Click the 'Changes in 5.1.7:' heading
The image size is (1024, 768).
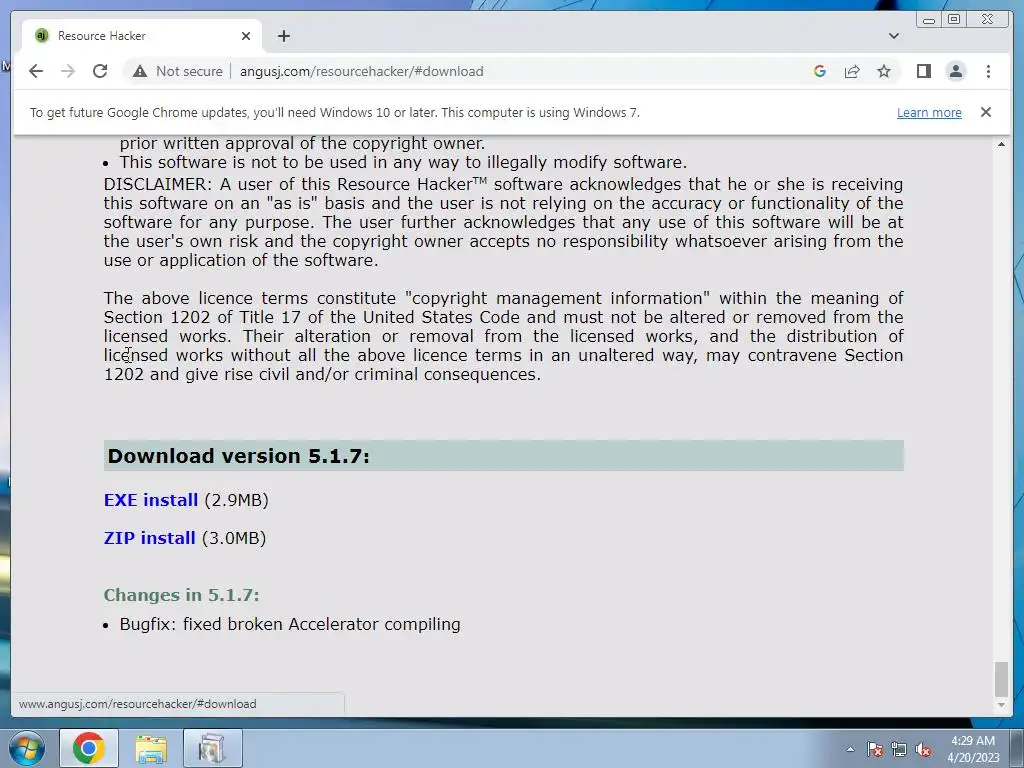[182, 595]
